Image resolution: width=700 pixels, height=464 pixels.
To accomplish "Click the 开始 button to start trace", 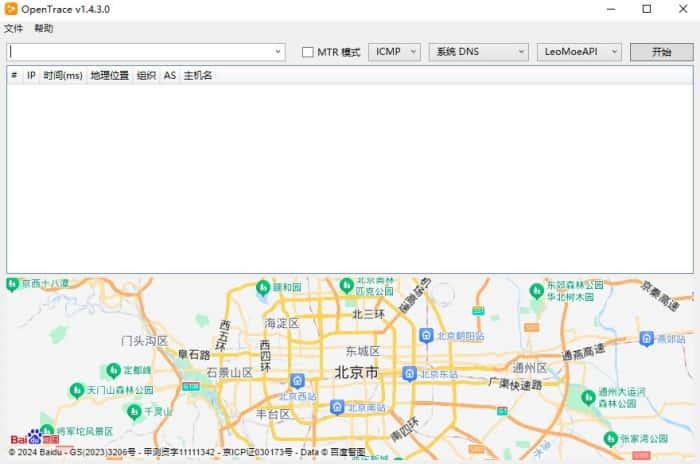I will pyautogui.click(x=661, y=52).
